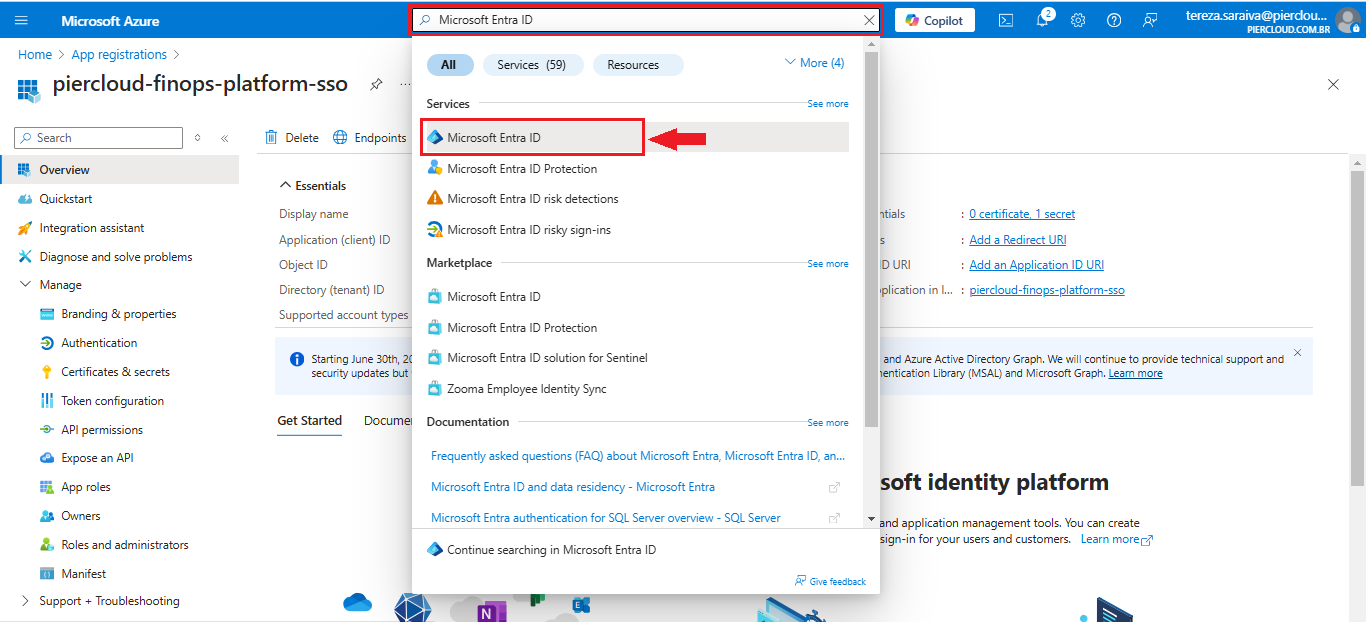Open the Azure portal hamburger menu

coord(21,20)
